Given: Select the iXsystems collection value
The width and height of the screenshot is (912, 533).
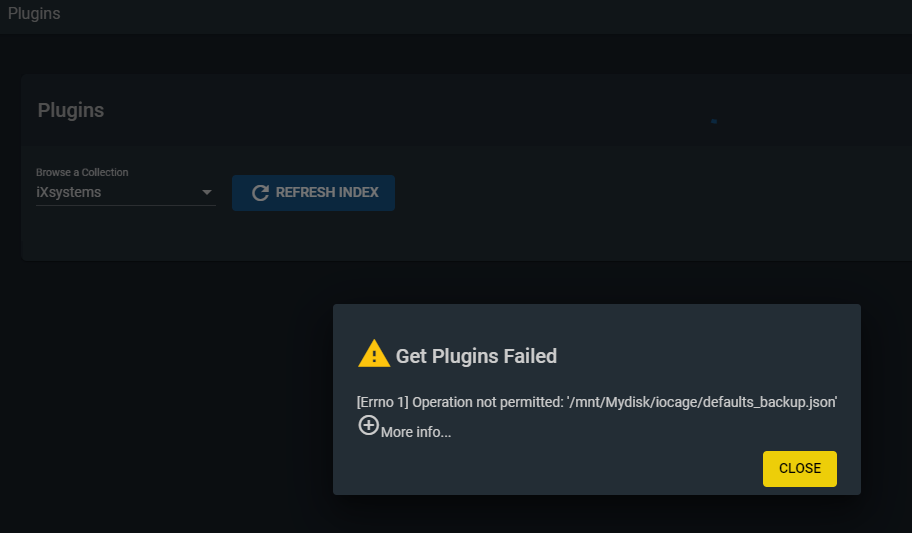Looking at the screenshot, I should tap(69, 192).
